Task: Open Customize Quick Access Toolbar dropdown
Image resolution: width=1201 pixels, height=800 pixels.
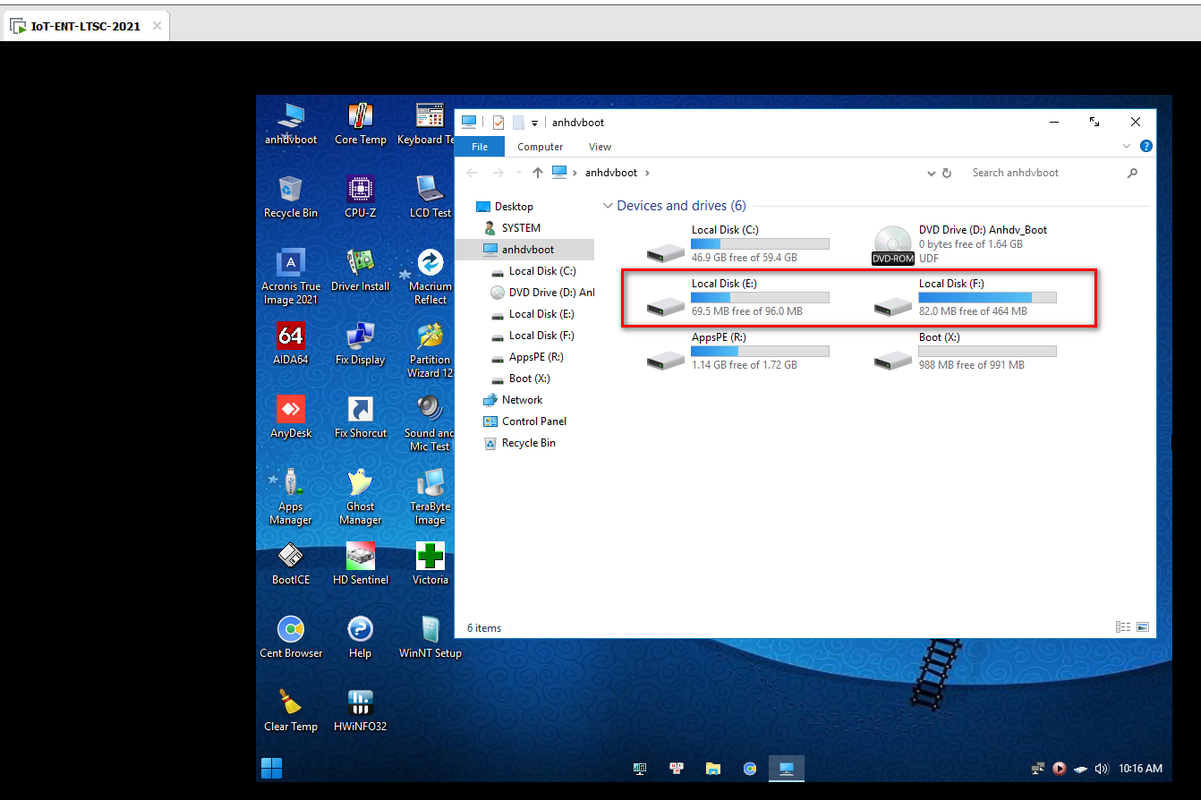Action: click(535, 123)
